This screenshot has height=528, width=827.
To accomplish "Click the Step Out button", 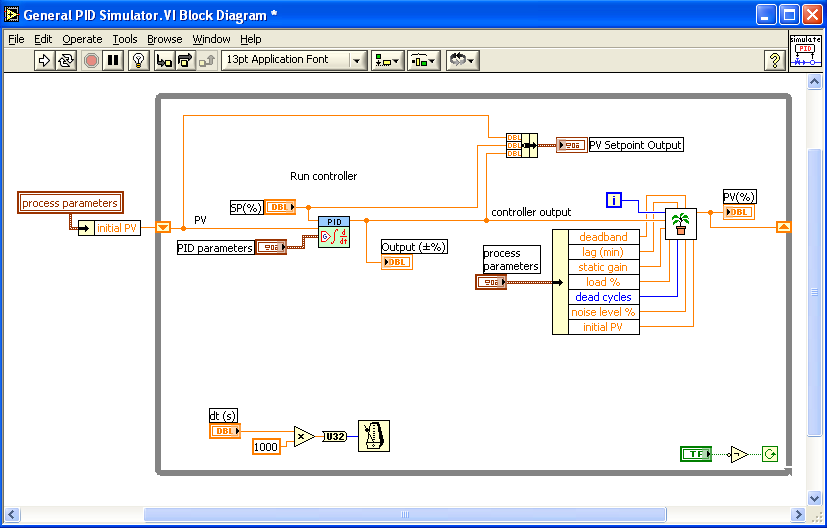I will [206, 60].
